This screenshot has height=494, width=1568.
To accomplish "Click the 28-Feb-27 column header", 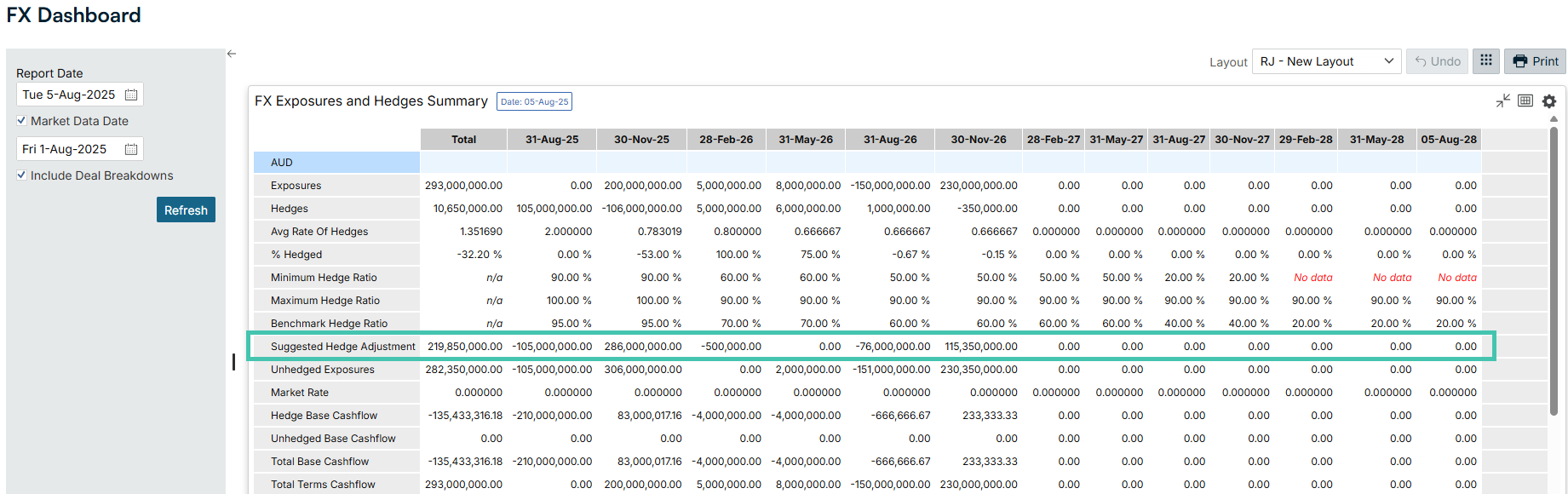I will coord(1054,140).
